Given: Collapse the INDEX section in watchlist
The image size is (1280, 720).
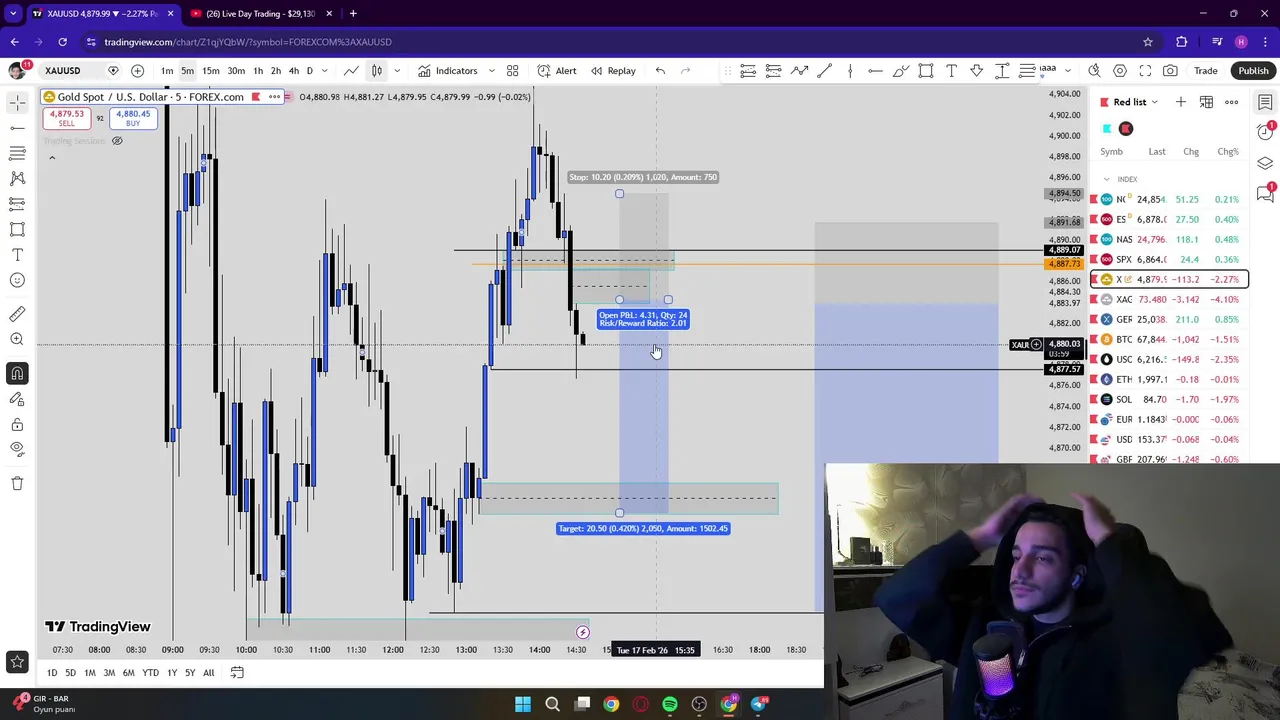Looking at the screenshot, I should (x=1107, y=179).
